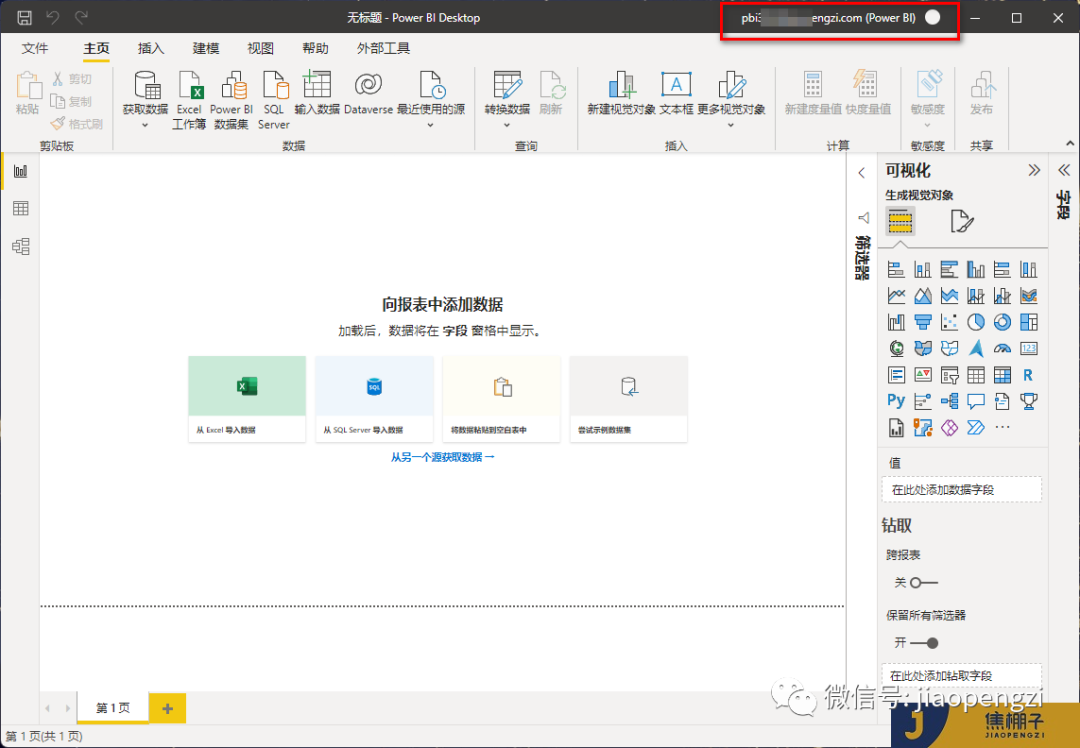The image size is (1080, 748).
Task: Open the 获取数据 dropdown
Action: coord(145,125)
